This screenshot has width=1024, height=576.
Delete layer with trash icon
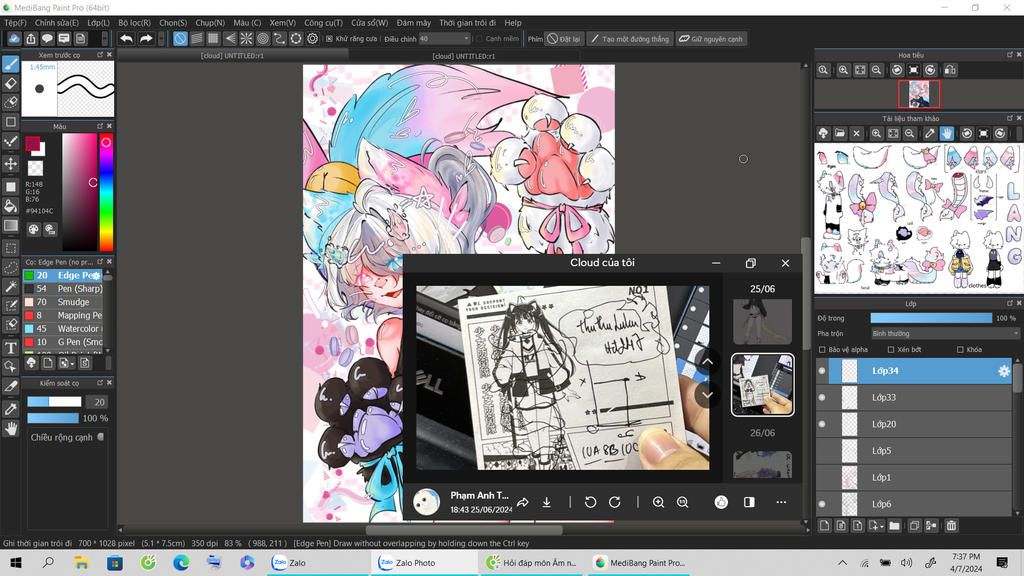click(x=952, y=525)
